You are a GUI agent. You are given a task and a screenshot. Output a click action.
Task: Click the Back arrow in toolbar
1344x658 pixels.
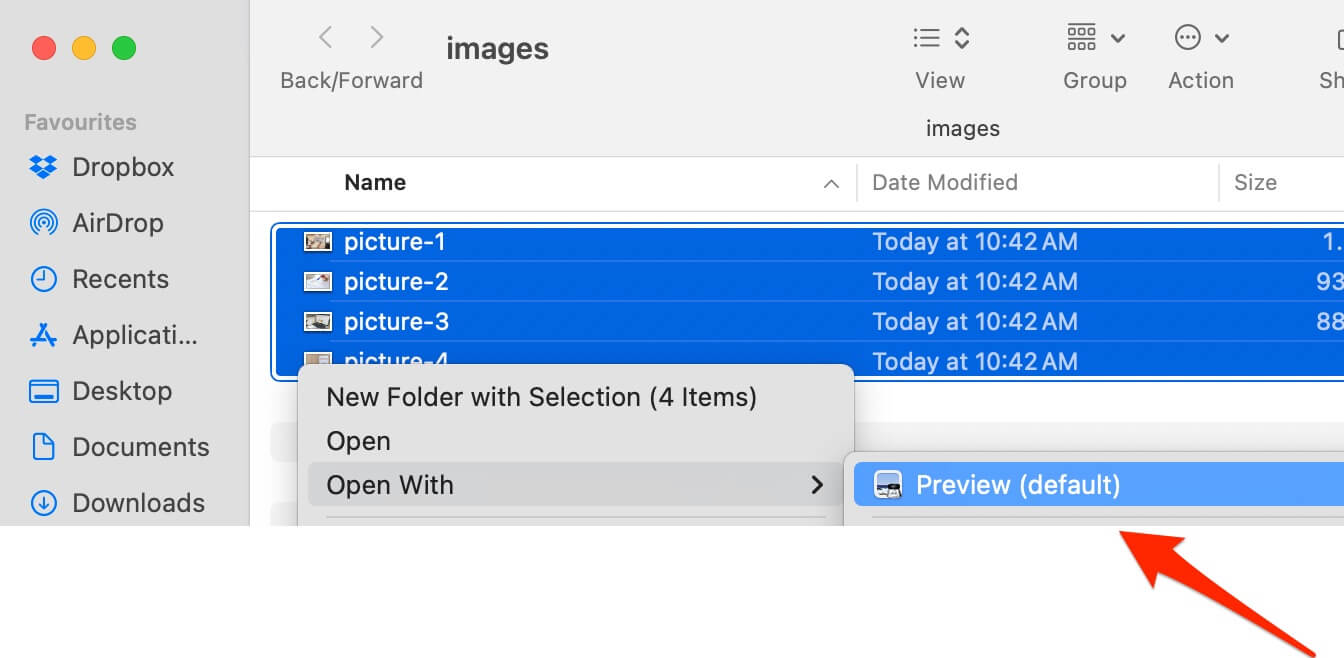point(325,38)
